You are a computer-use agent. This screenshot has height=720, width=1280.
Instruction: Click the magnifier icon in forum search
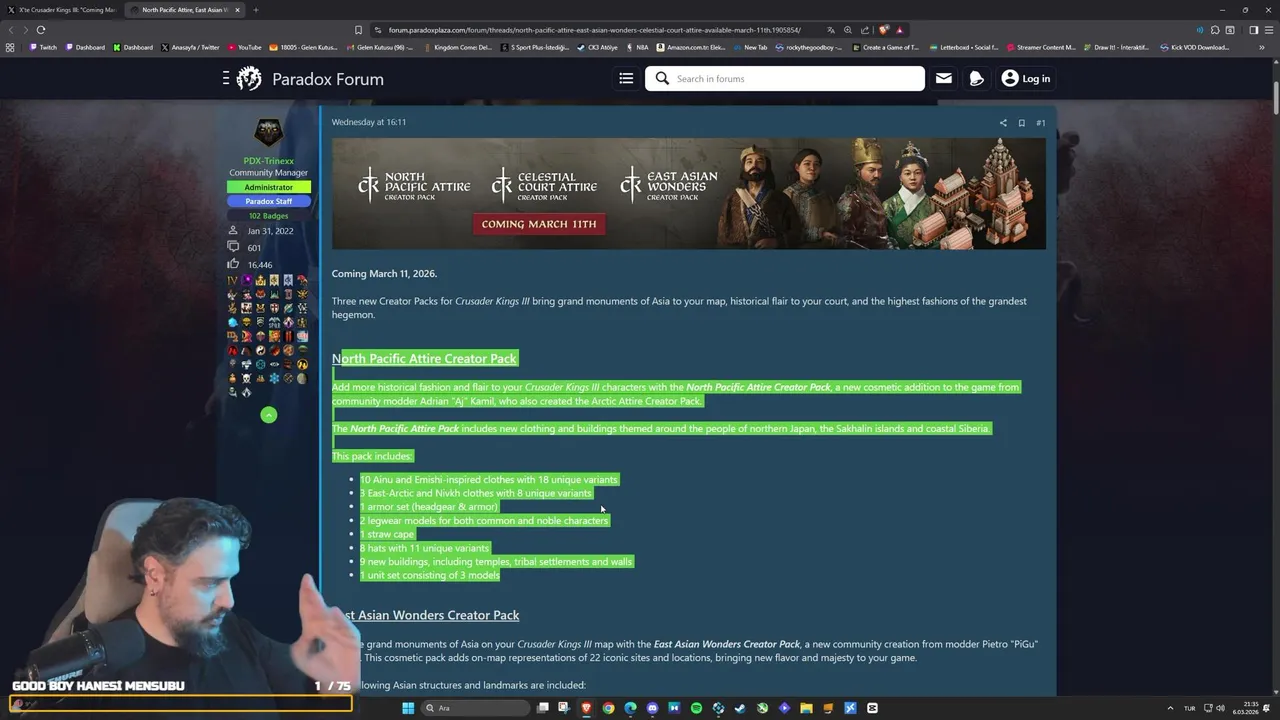point(662,78)
